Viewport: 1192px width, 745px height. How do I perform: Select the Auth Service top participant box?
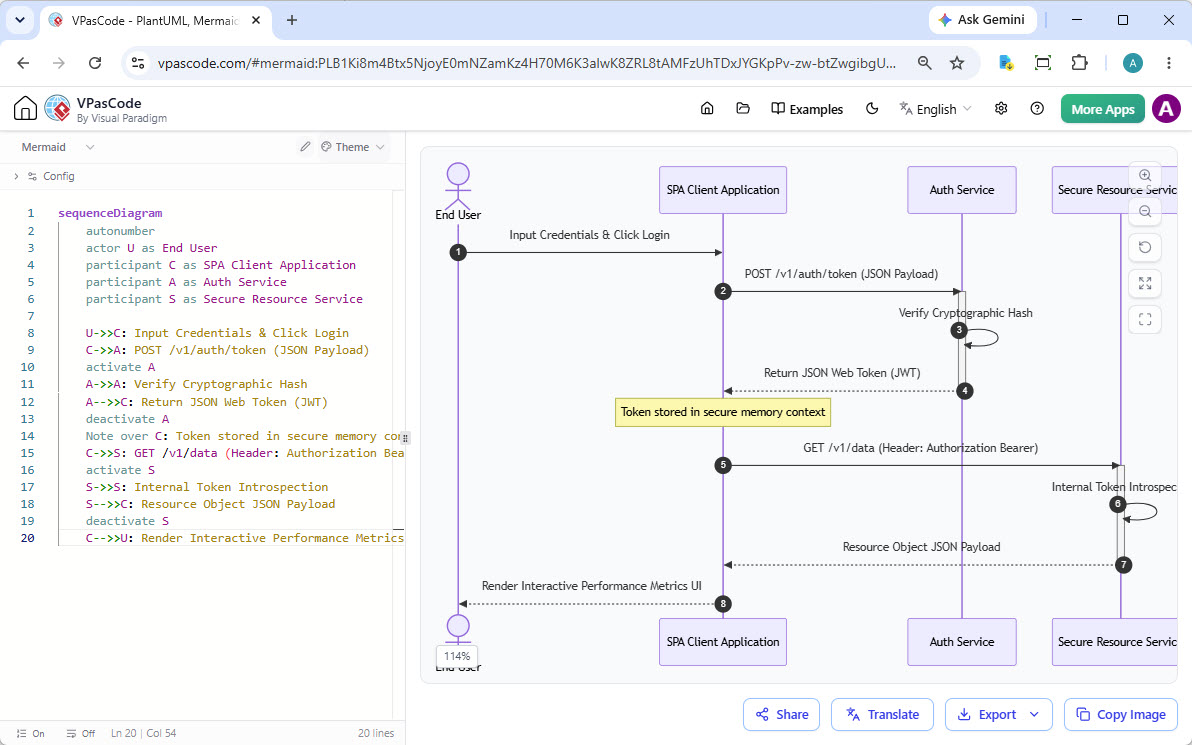962,190
